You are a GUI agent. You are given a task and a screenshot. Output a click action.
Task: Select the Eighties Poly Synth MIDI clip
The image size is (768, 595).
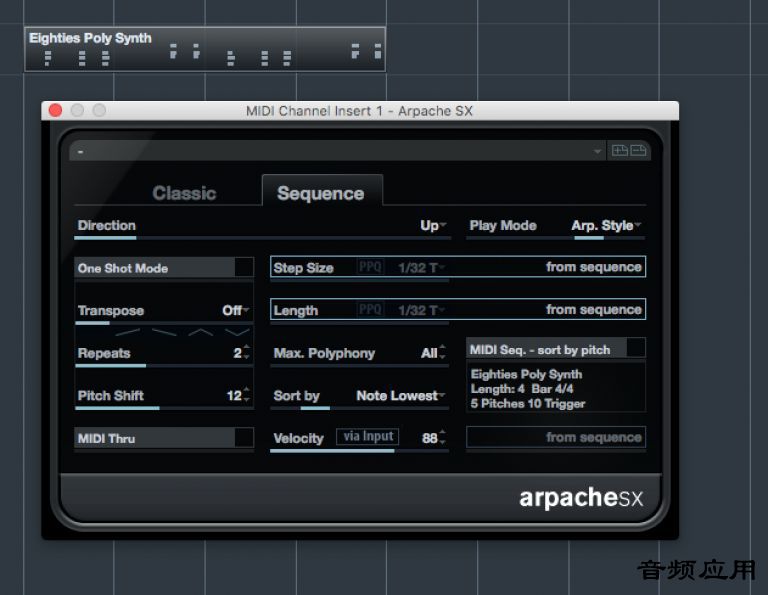(205, 49)
